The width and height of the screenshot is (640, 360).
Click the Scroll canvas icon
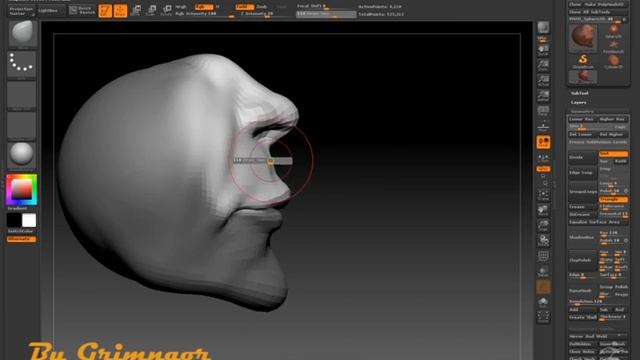click(x=543, y=50)
